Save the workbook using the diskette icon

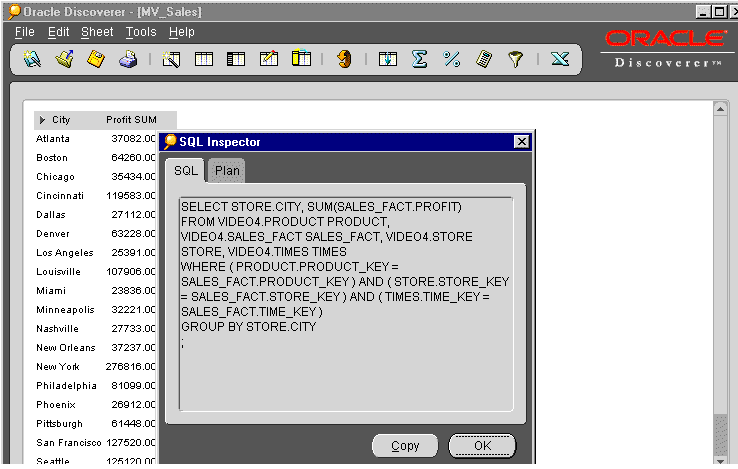(96, 60)
